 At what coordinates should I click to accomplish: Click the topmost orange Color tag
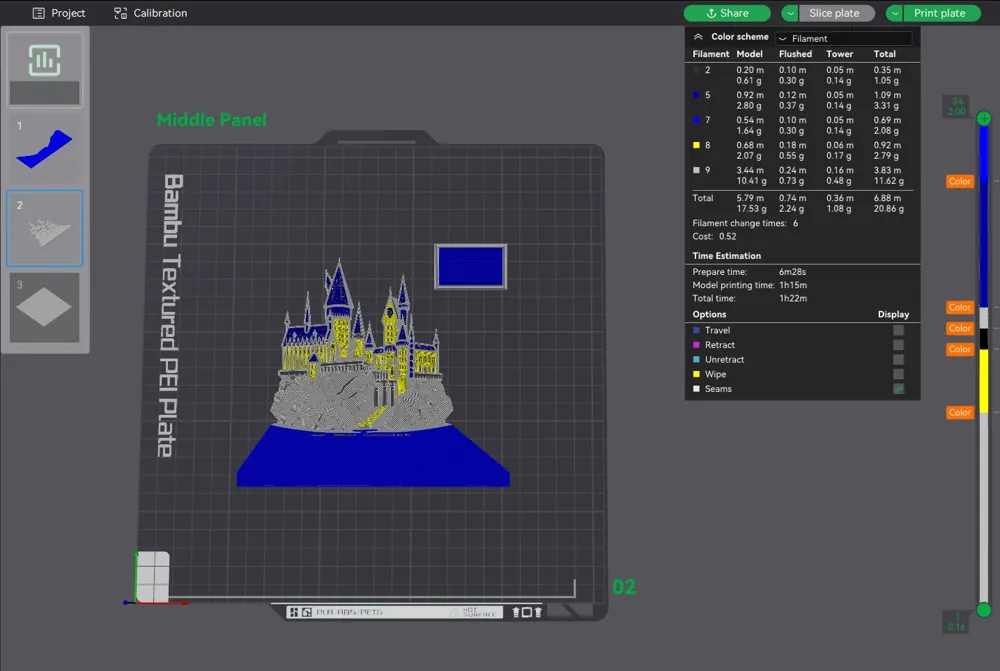pos(960,182)
